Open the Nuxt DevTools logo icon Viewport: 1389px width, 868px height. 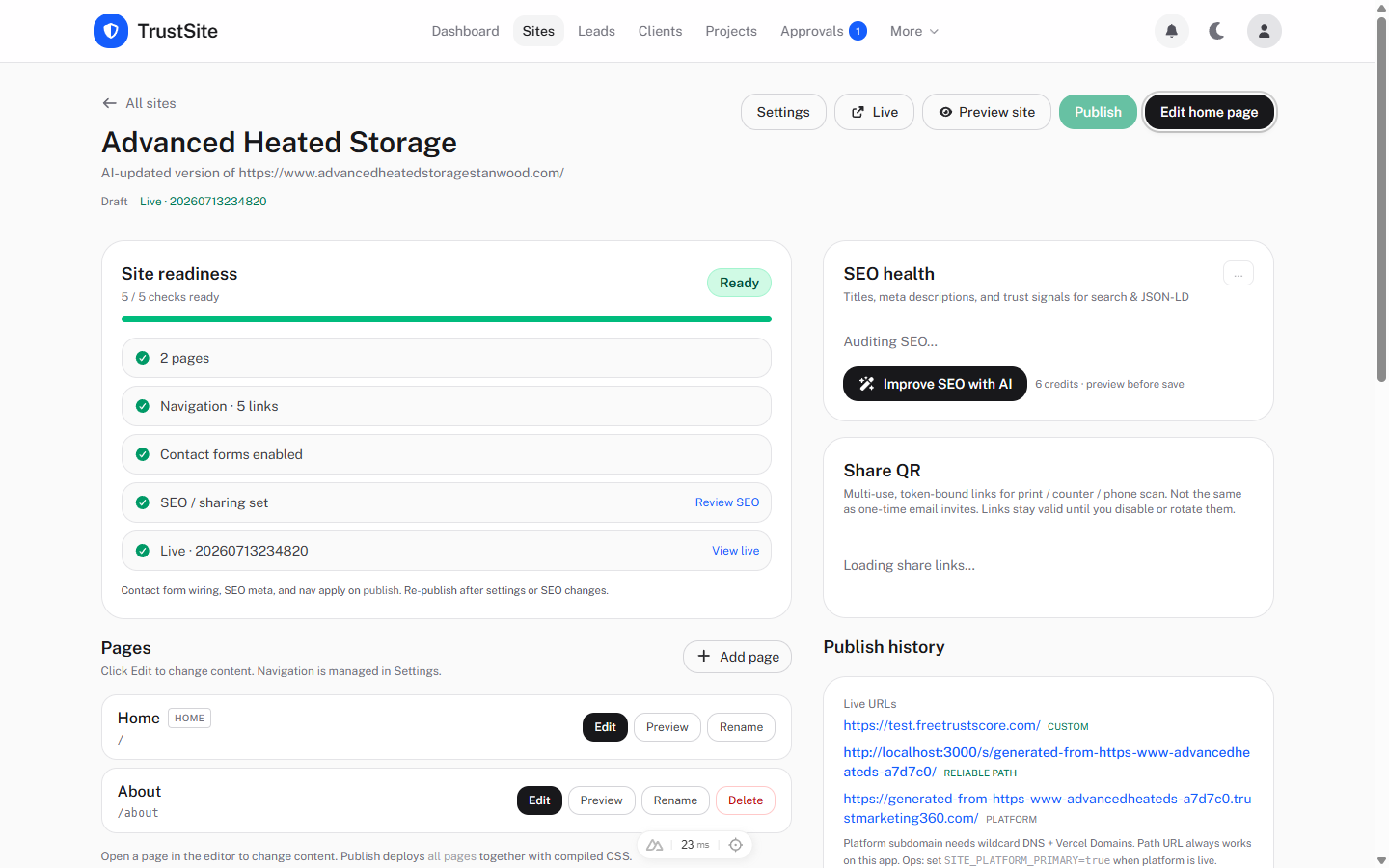(x=655, y=845)
